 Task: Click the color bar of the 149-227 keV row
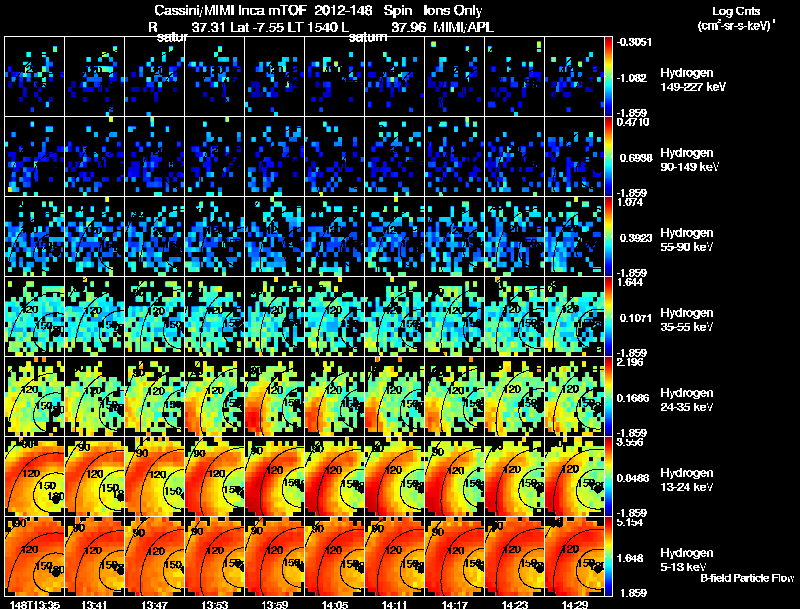[x=608, y=77]
